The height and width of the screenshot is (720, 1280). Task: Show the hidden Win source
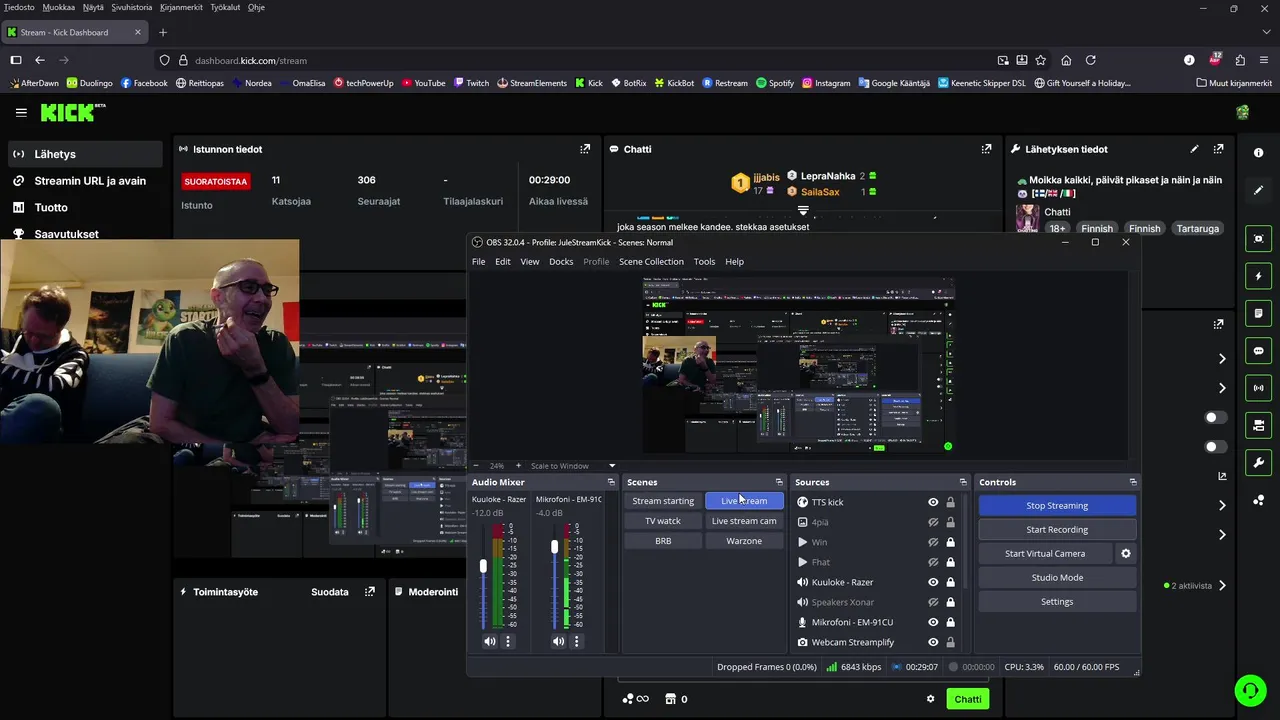(x=933, y=542)
